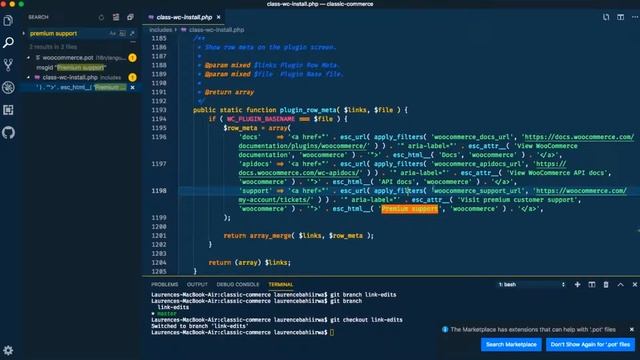
Task: Collapse class-wc-install.php search result group
Action: tap(29, 77)
